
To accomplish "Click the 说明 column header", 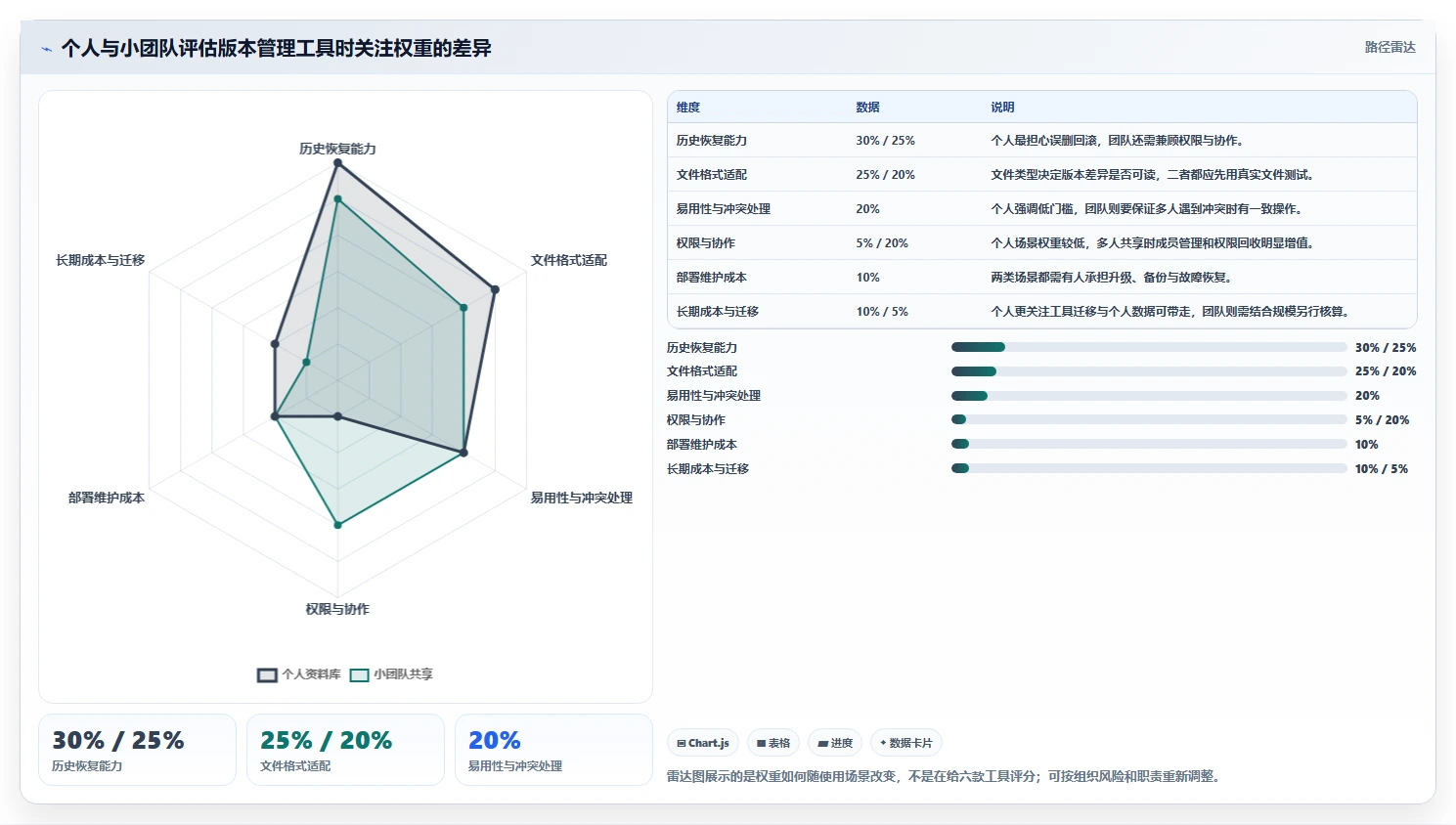I will point(1002,108).
